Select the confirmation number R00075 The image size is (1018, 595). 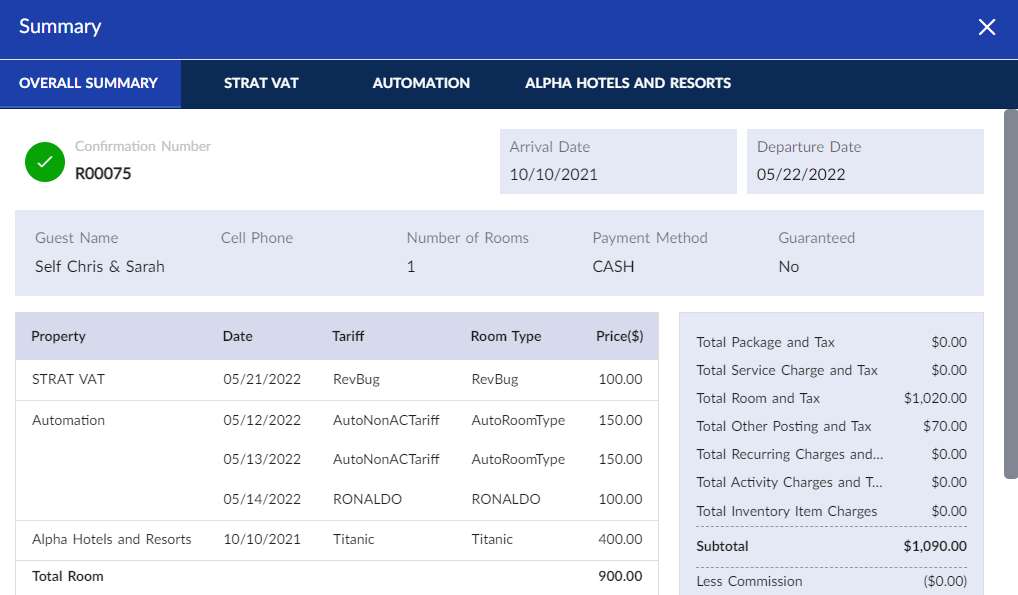click(103, 172)
